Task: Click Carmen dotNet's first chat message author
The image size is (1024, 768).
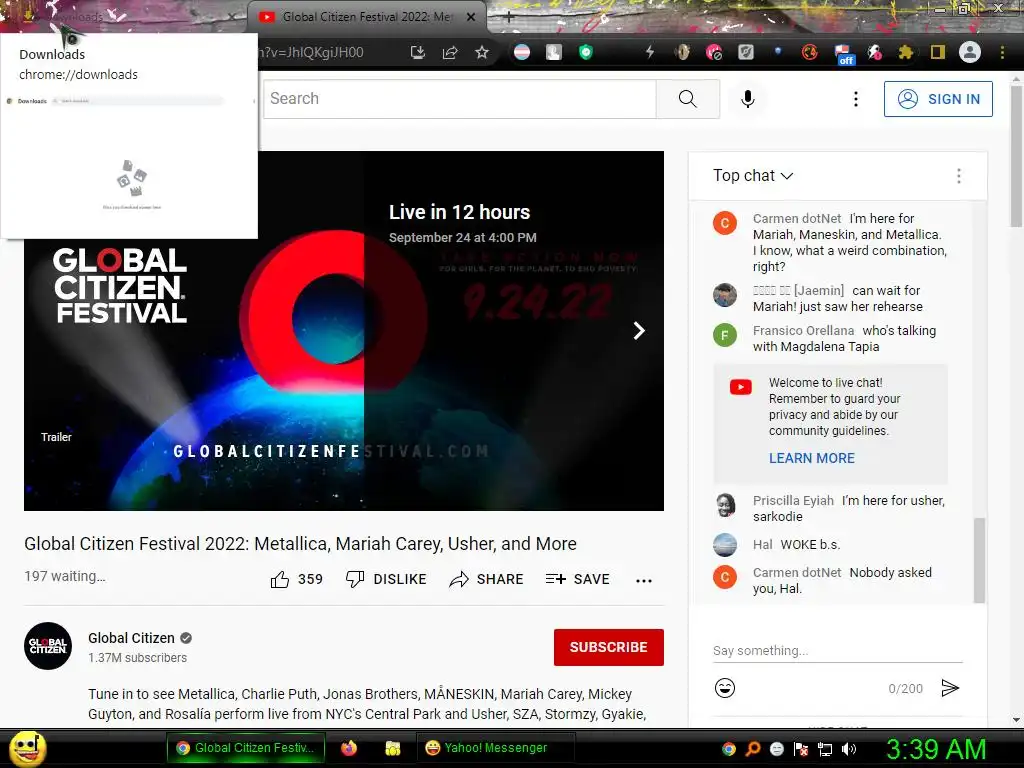Action: pyautogui.click(x=797, y=219)
